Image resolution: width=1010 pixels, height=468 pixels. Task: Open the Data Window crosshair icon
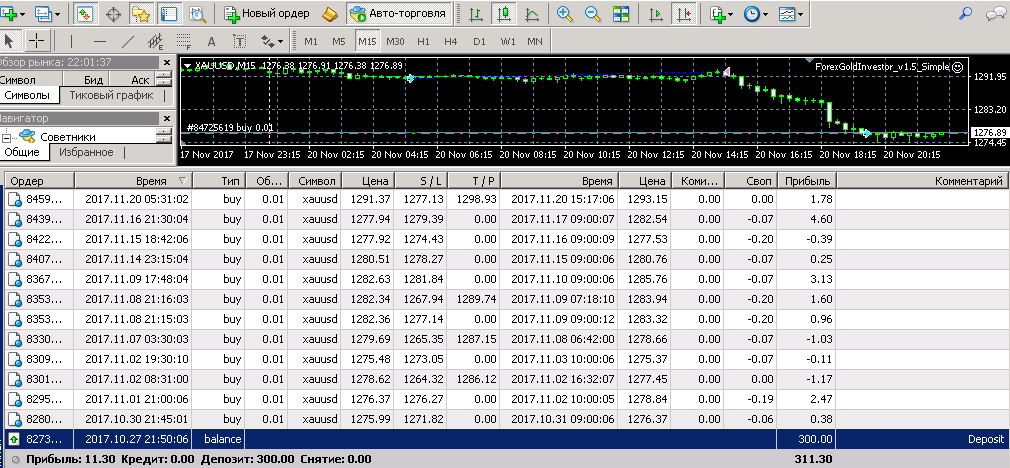113,13
